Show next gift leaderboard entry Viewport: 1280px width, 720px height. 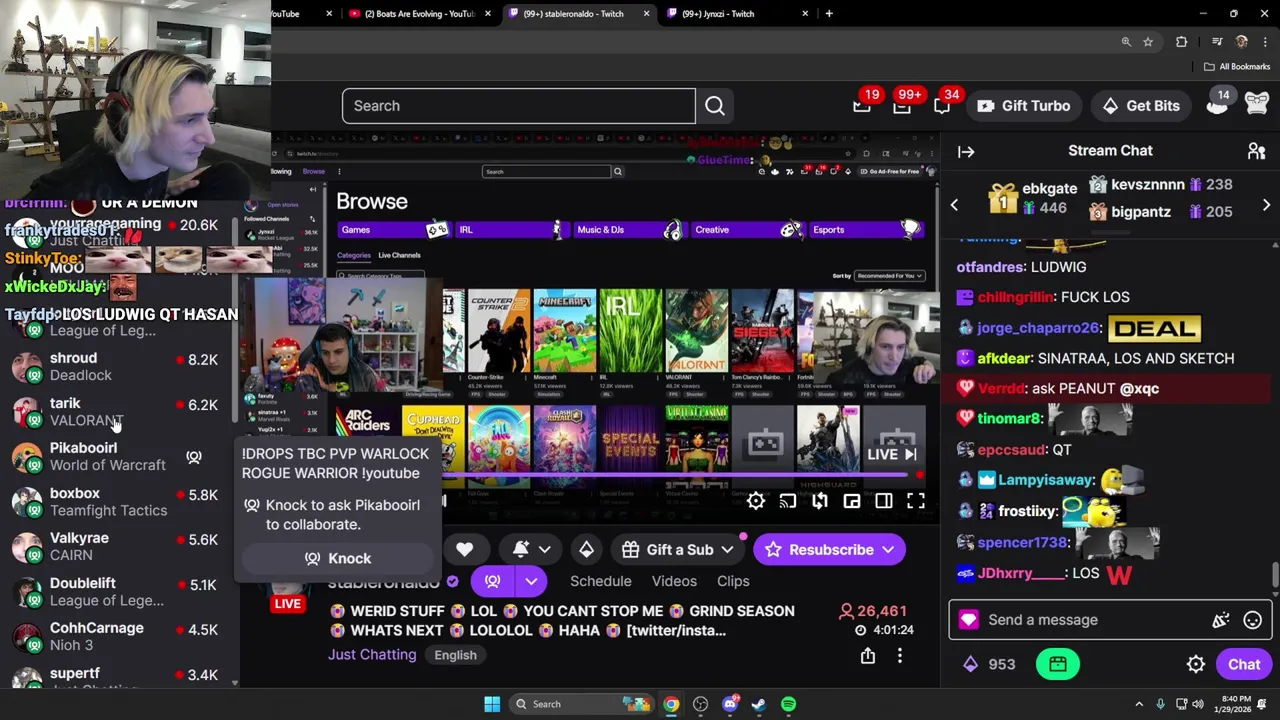pyautogui.click(x=1266, y=205)
